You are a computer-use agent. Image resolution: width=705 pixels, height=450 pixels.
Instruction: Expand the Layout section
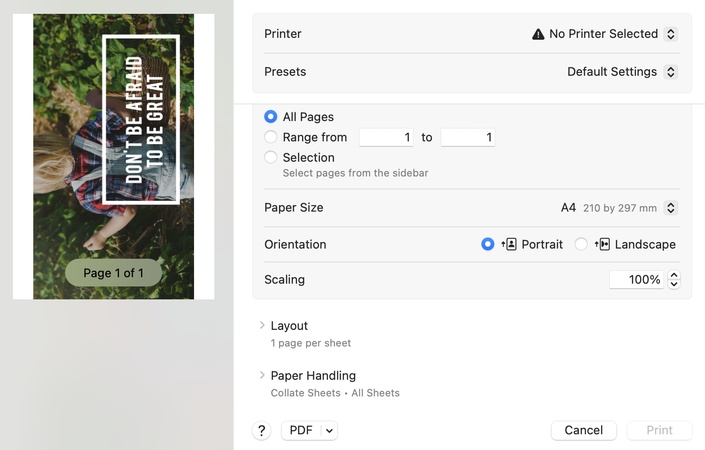point(262,325)
